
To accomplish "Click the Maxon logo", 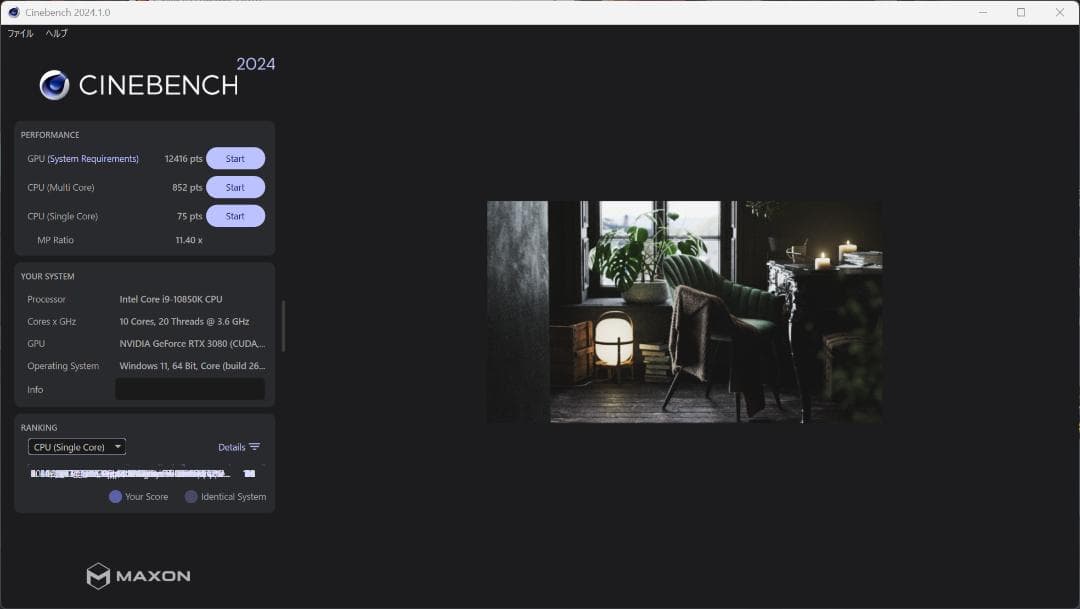I will 138,576.
